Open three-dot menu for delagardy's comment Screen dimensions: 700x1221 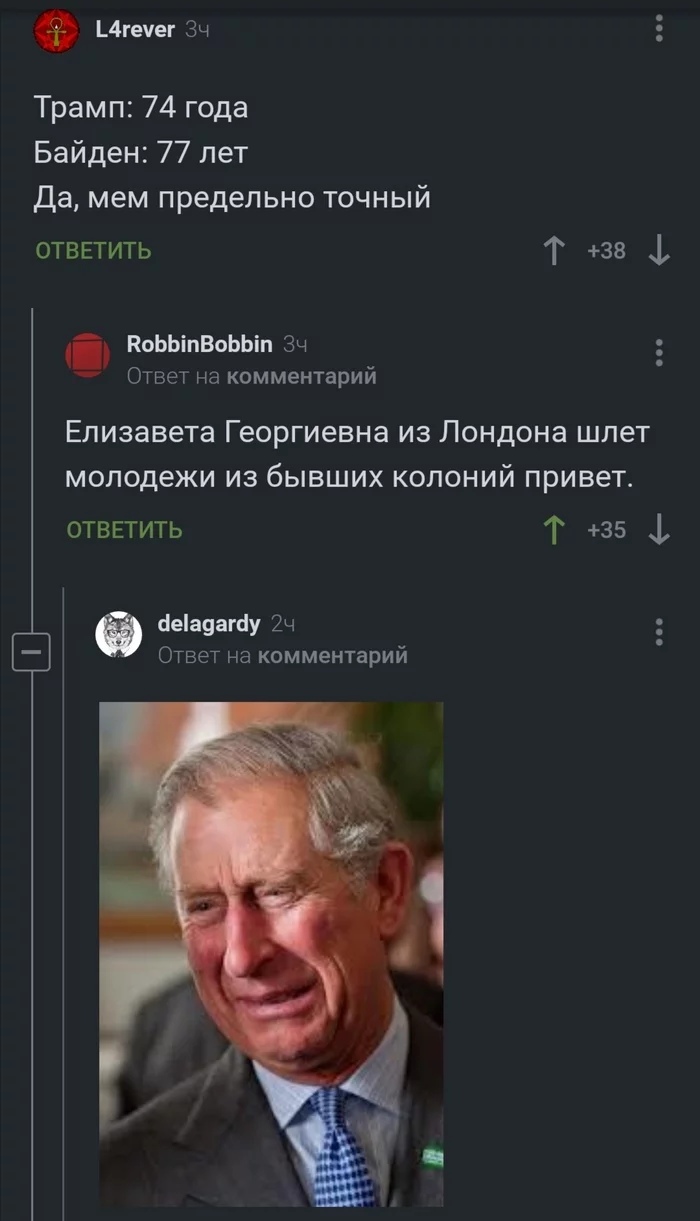(659, 631)
